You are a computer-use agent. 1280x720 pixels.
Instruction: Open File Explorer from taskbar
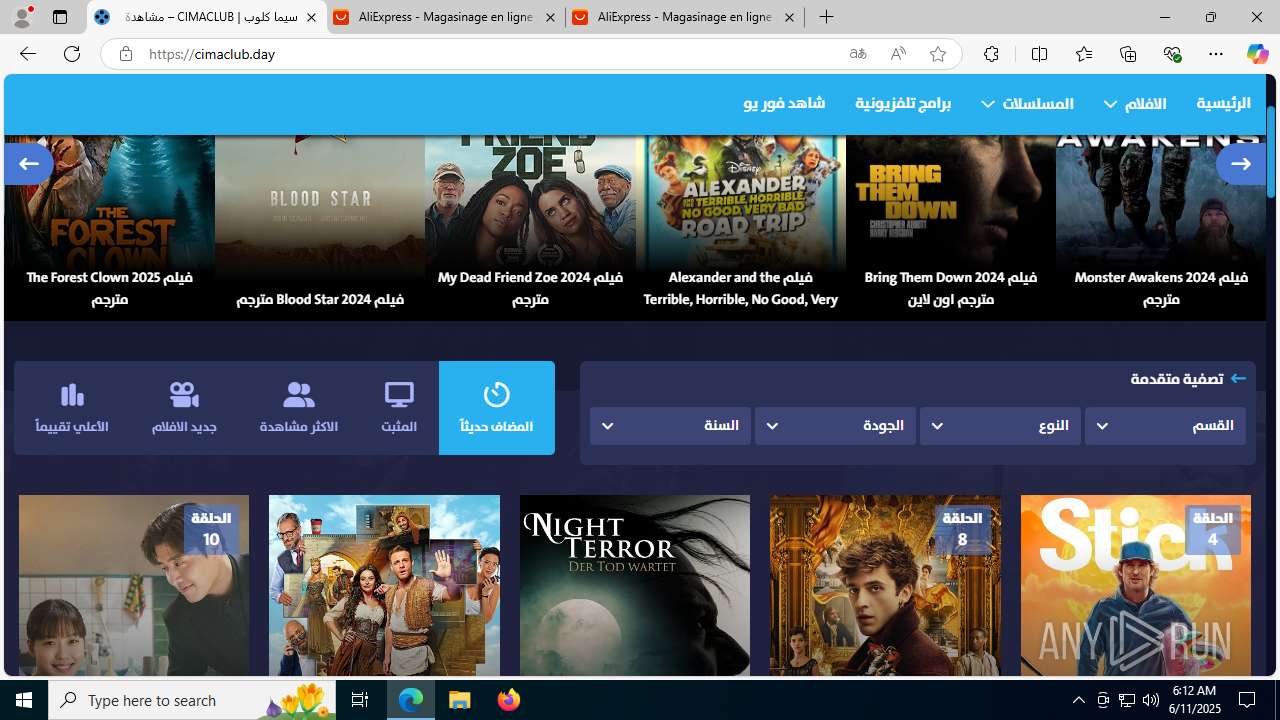(460, 700)
